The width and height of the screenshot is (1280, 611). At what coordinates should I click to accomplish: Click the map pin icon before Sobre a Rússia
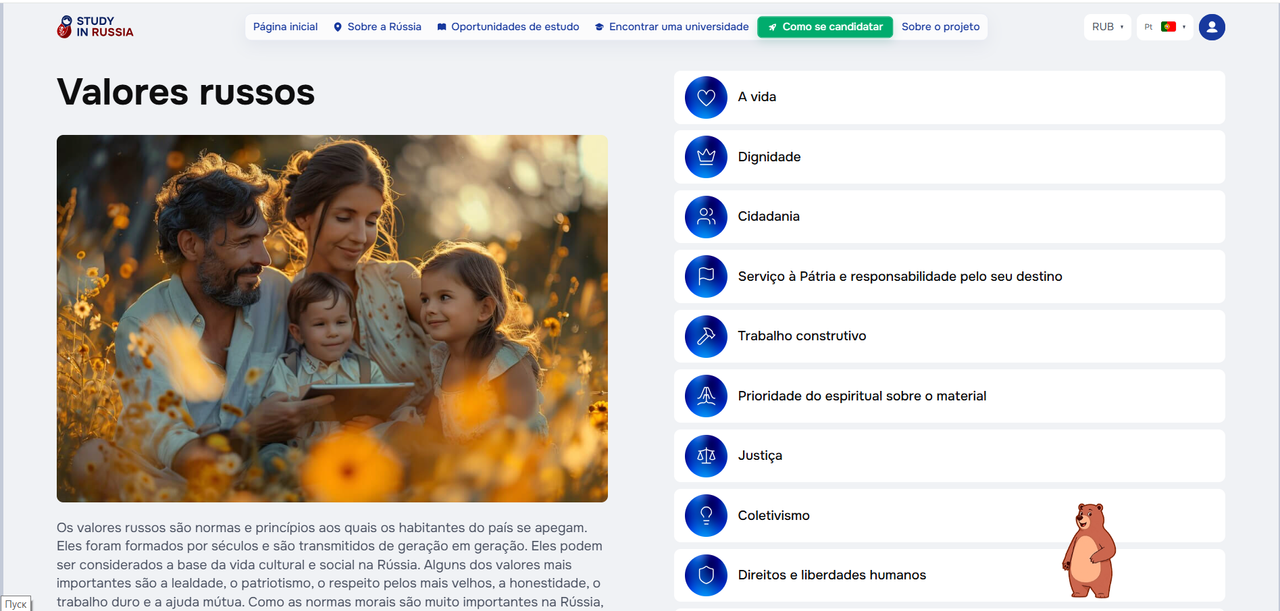click(x=338, y=27)
